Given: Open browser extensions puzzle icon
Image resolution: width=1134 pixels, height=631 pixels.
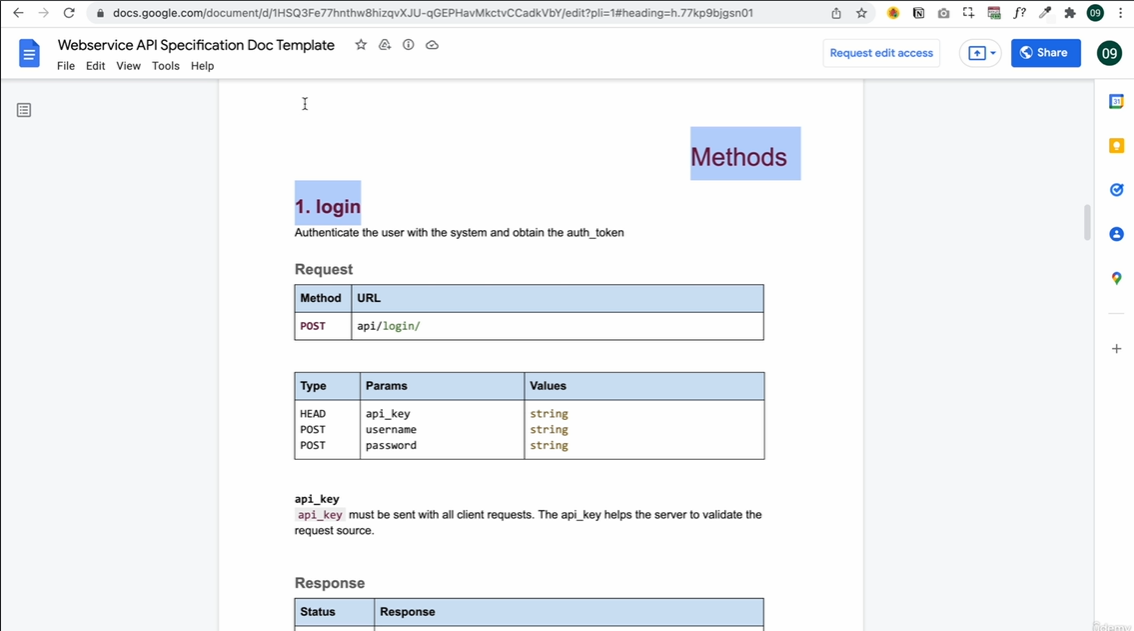Looking at the screenshot, I should 1070,13.
